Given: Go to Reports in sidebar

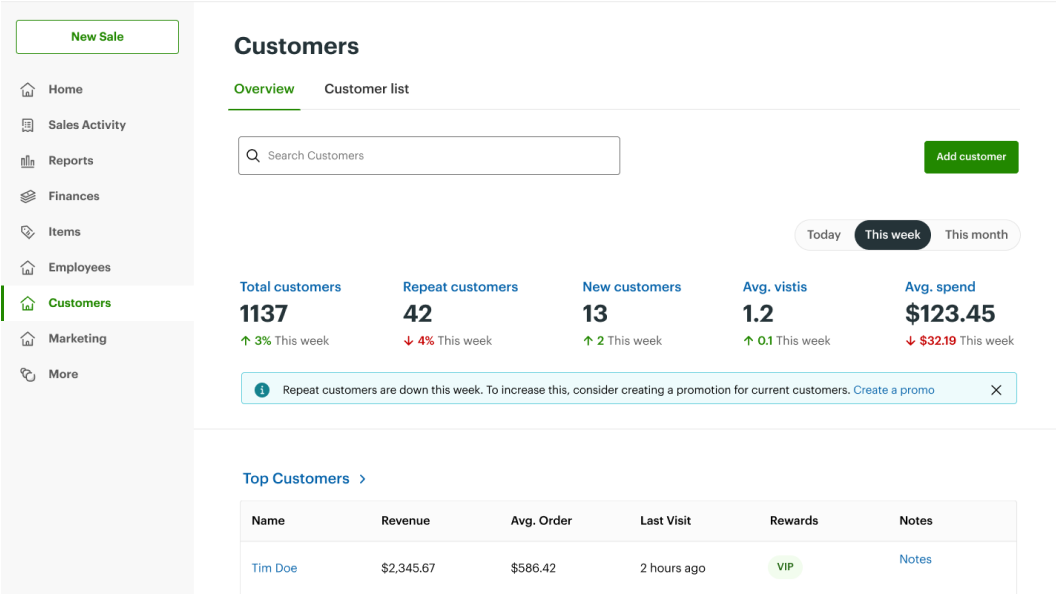Looking at the screenshot, I should (x=71, y=160).
